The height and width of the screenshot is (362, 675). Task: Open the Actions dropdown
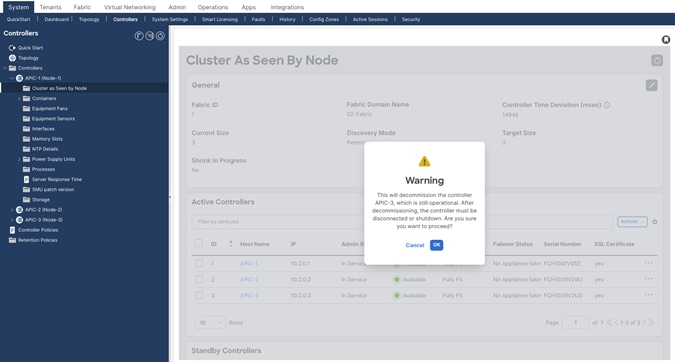pos(632,222)
